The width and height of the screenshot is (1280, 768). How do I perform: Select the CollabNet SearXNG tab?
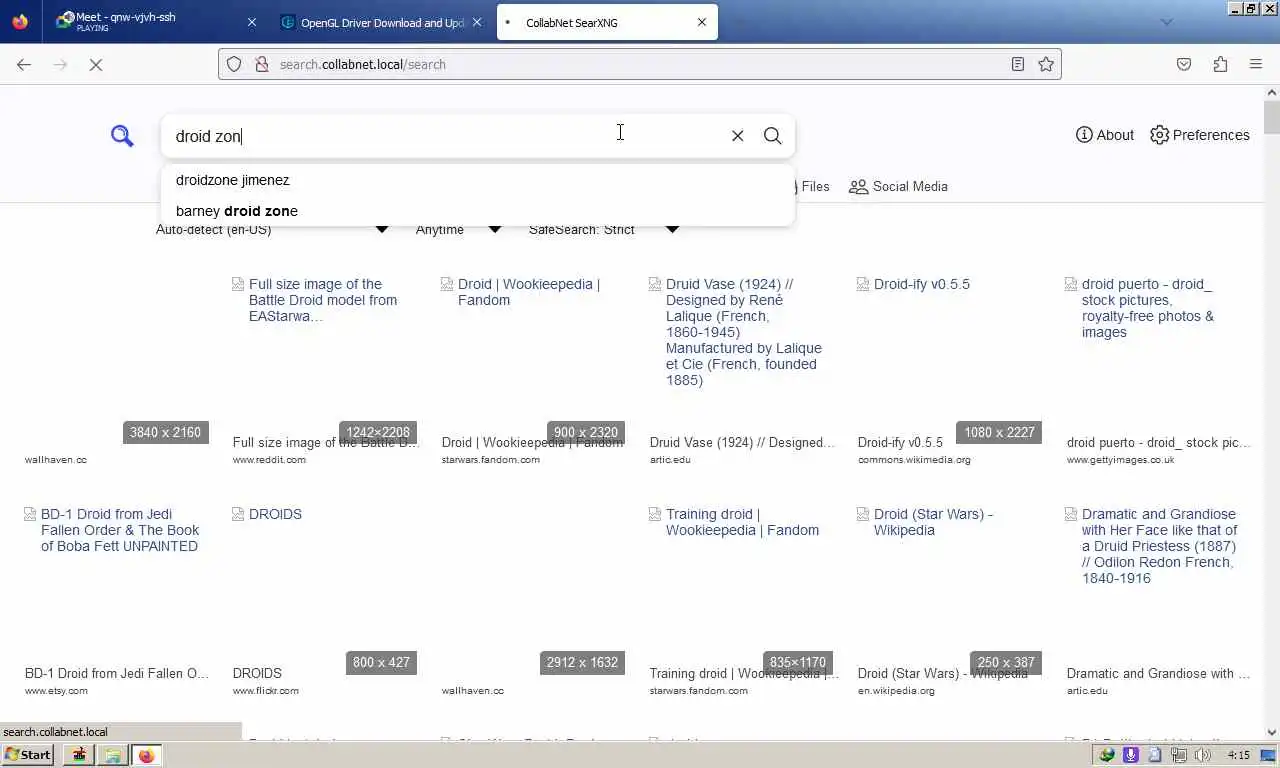607,22
